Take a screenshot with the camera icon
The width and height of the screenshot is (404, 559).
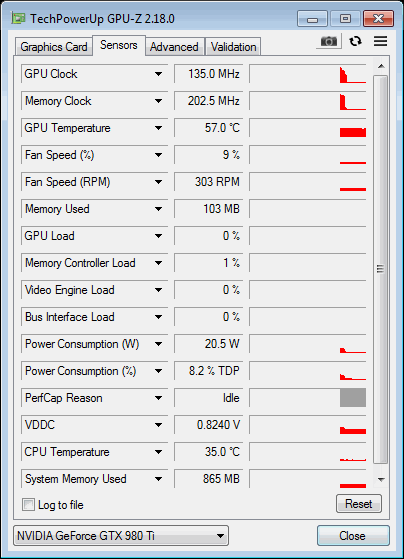click(x=329, y=41)
